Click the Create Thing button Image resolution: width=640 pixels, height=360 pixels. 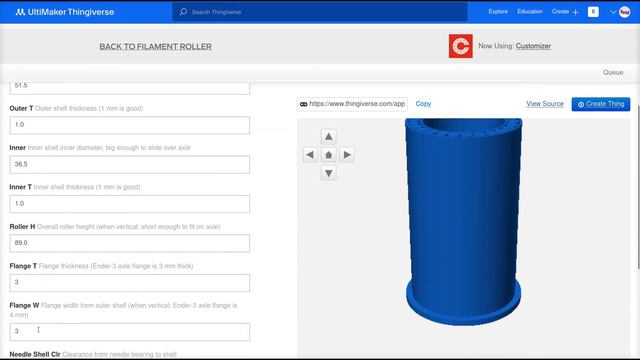600,104
